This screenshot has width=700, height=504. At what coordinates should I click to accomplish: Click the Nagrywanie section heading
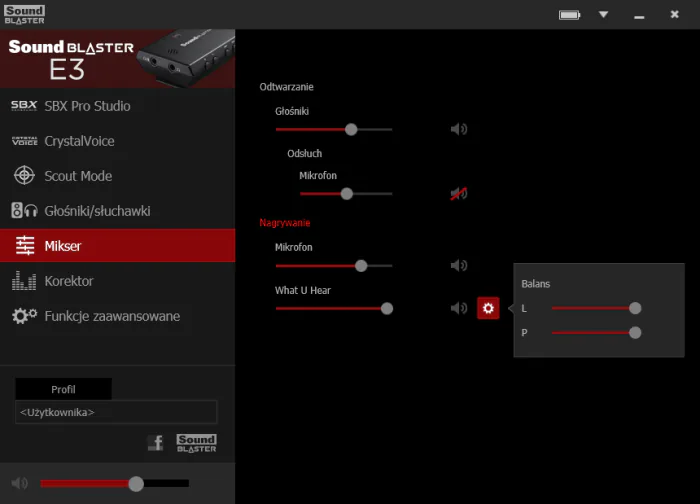pos(285,223)
